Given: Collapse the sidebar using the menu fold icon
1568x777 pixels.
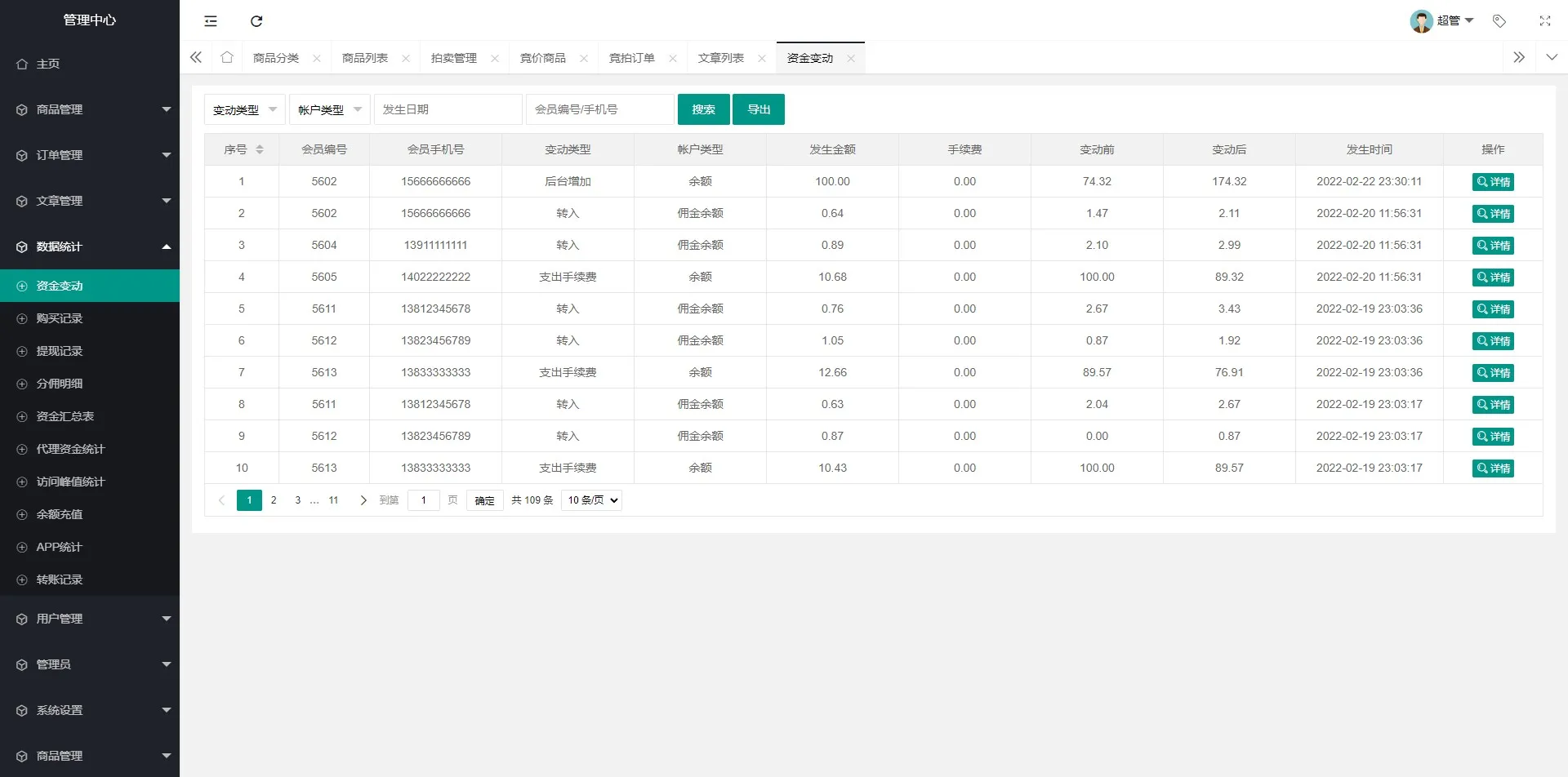Looking at the screenshot, I should (x=211, y=21).
